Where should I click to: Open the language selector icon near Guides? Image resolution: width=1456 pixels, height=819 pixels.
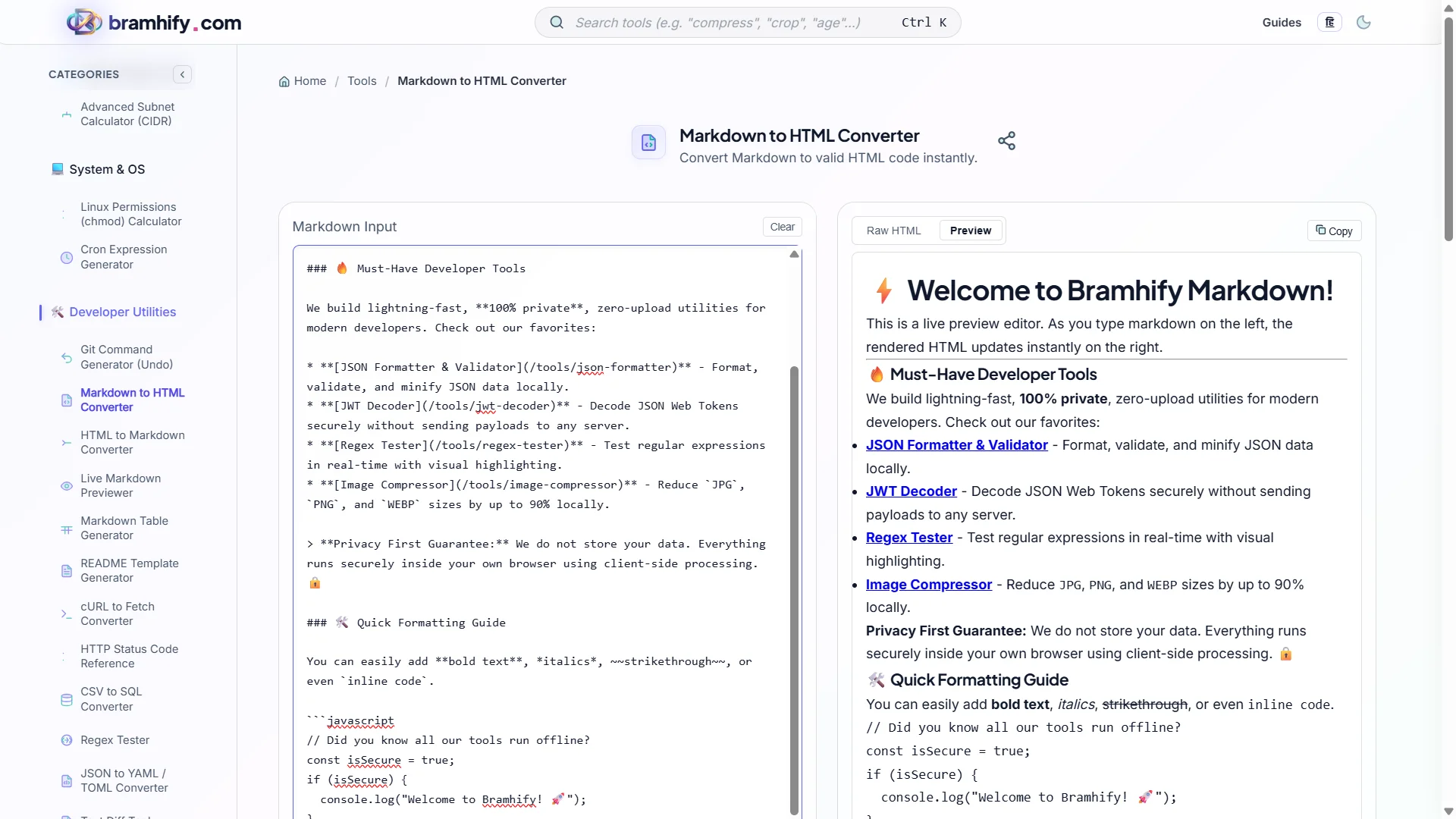click(1329, 23)
